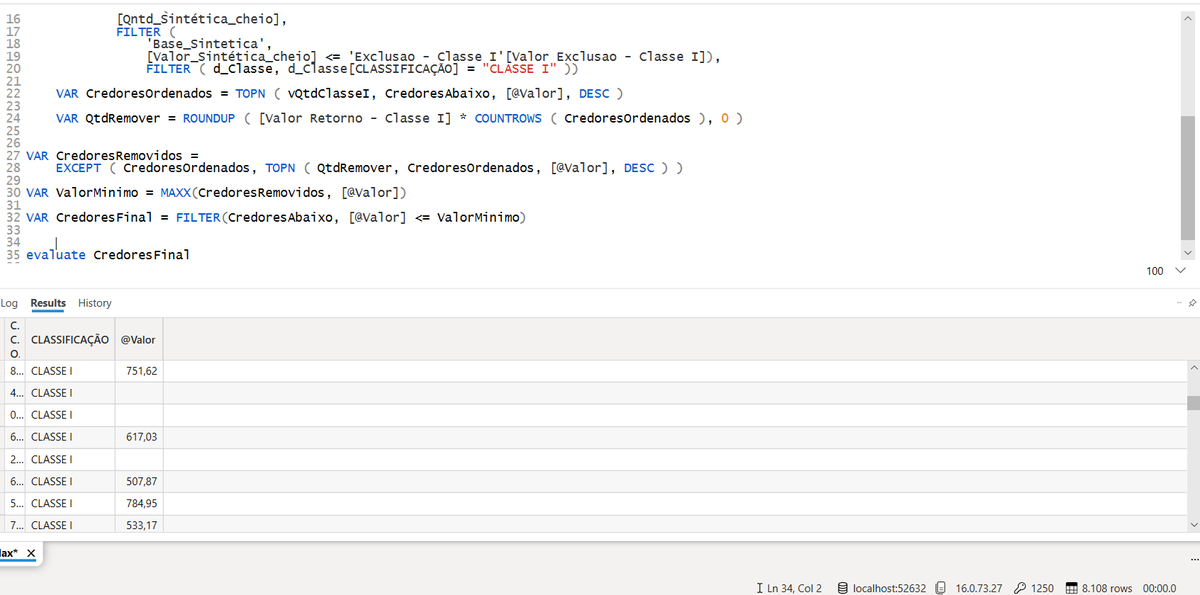Viewport: 1200px width, 595px height.
Task: Switch to the Log tab
Action: [x=9, y=303]
